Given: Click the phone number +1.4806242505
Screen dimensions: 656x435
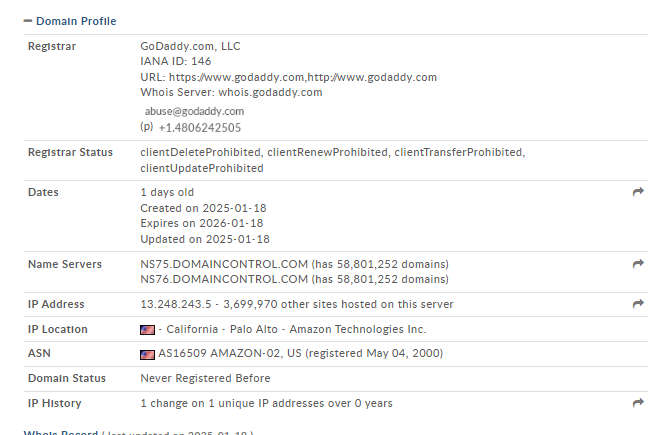Looking at the screenshot, I should click(x=200, y=128).
